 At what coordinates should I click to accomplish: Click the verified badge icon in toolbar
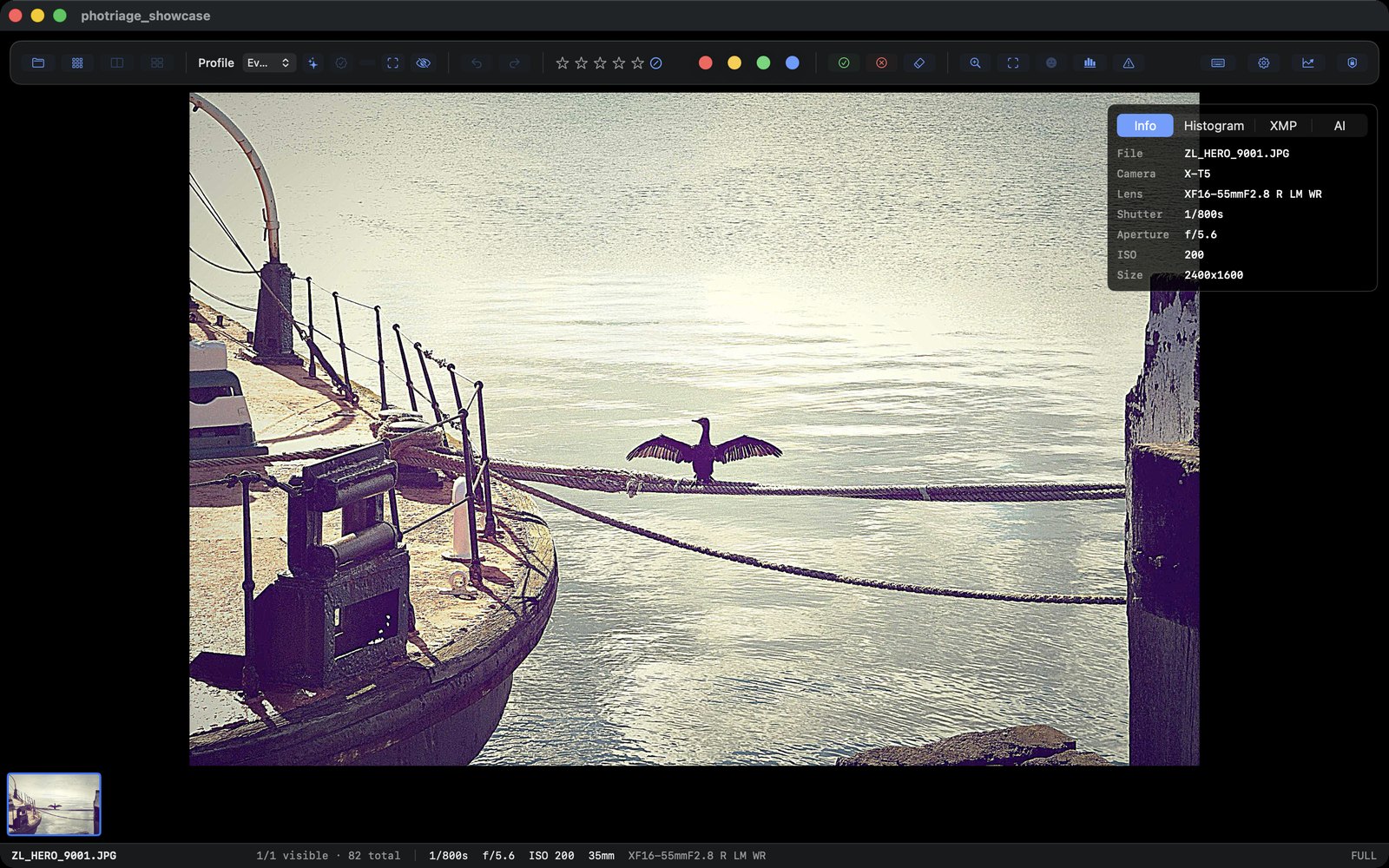[341, 62]
